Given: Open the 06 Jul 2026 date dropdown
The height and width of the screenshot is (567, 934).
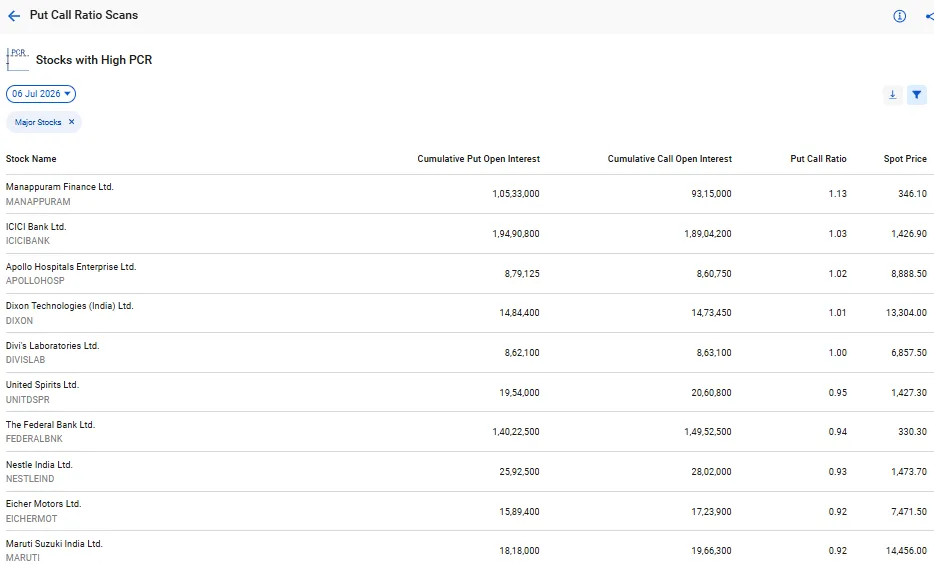Looking at the screenshot, I should click(x=41, y=94).
